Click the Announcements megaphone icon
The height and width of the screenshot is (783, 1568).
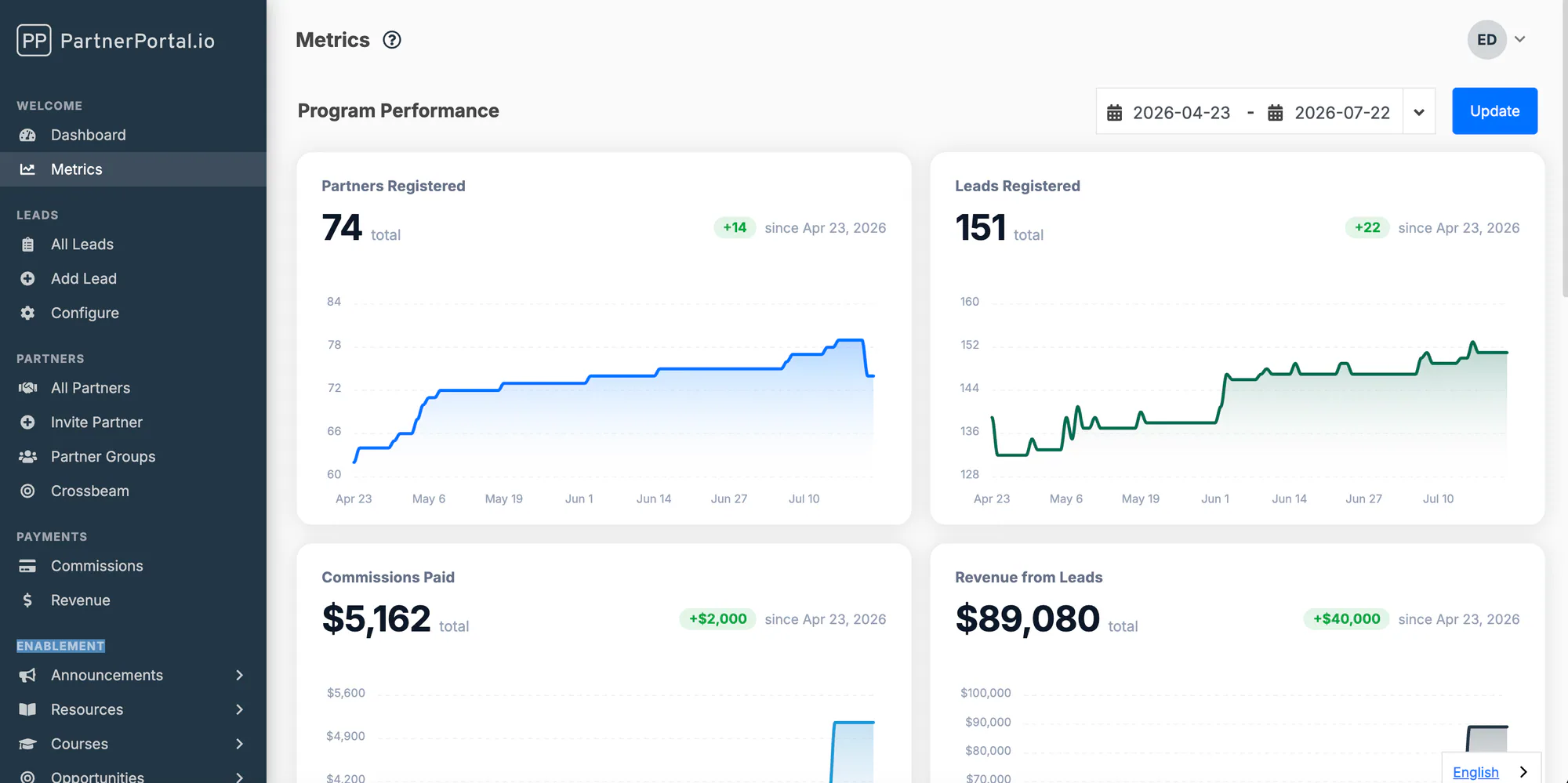(x=27, y=676)
